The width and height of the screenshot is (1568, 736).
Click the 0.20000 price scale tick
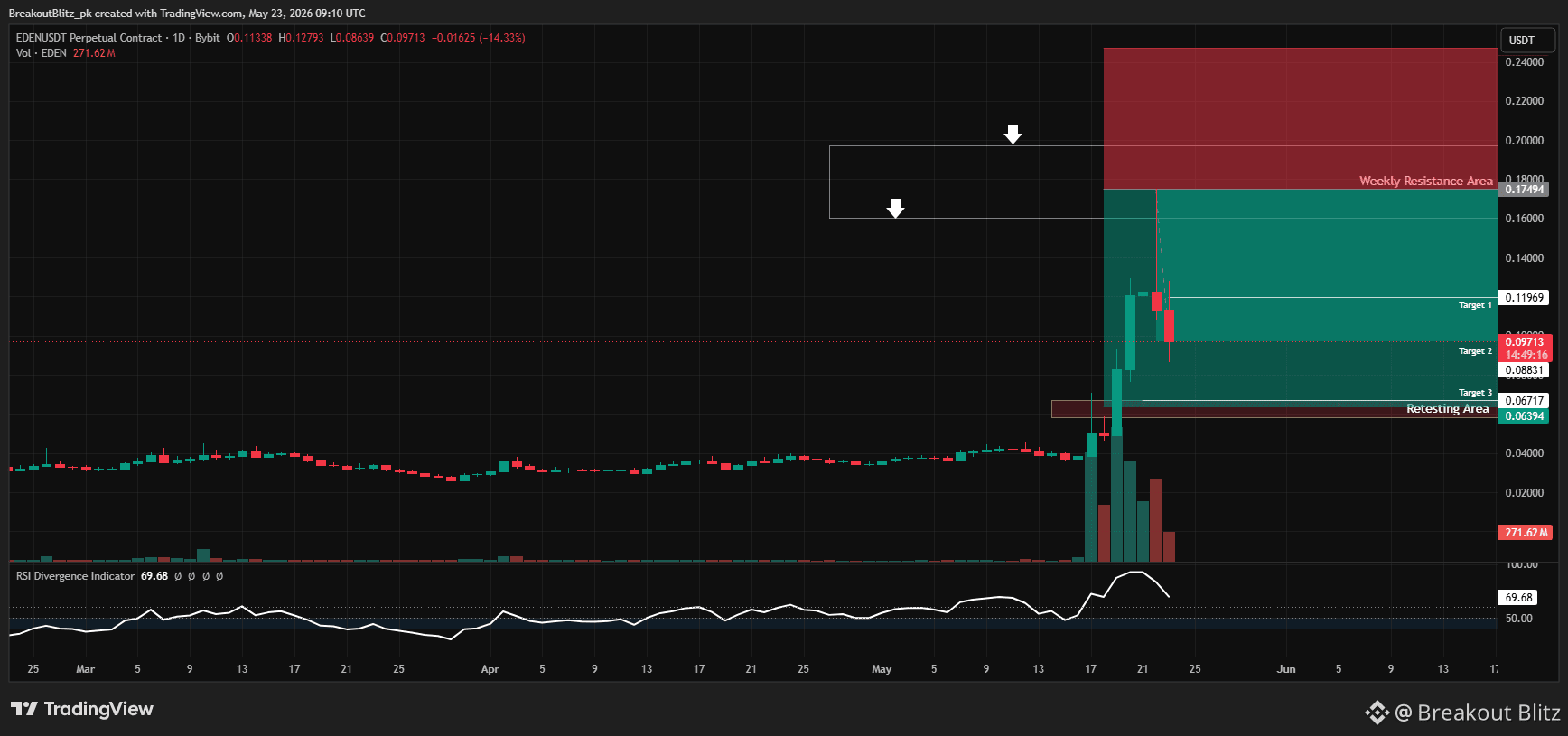coord(1525,141)
